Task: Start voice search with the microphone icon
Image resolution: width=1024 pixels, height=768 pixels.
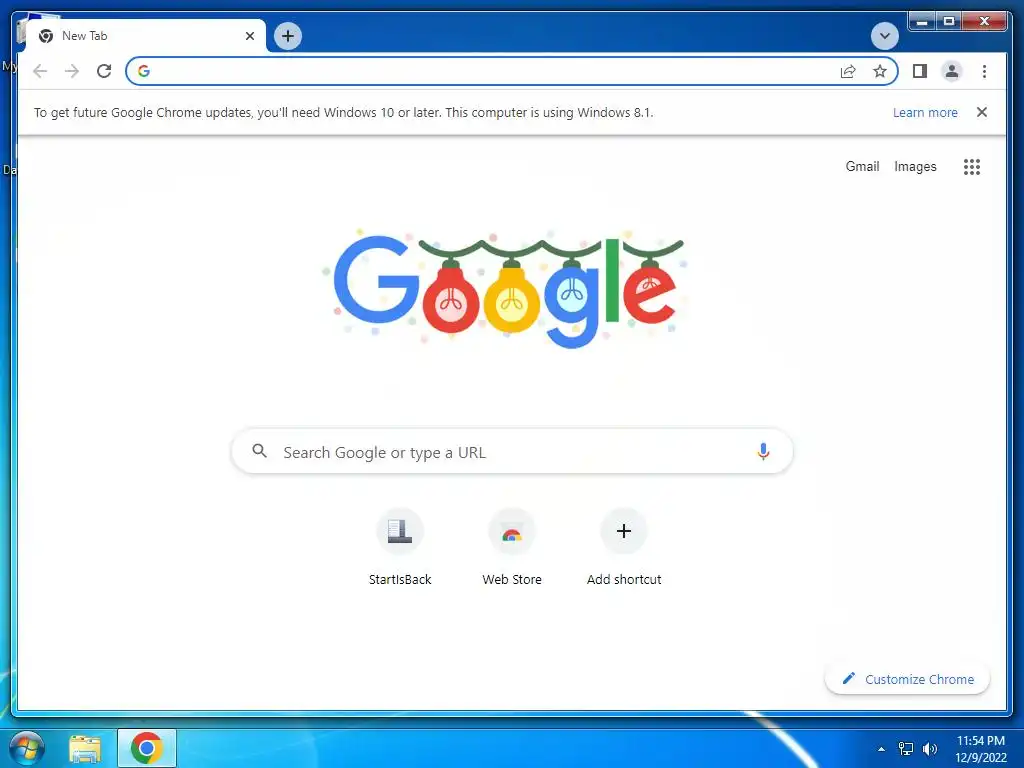Action: (763, 451)
